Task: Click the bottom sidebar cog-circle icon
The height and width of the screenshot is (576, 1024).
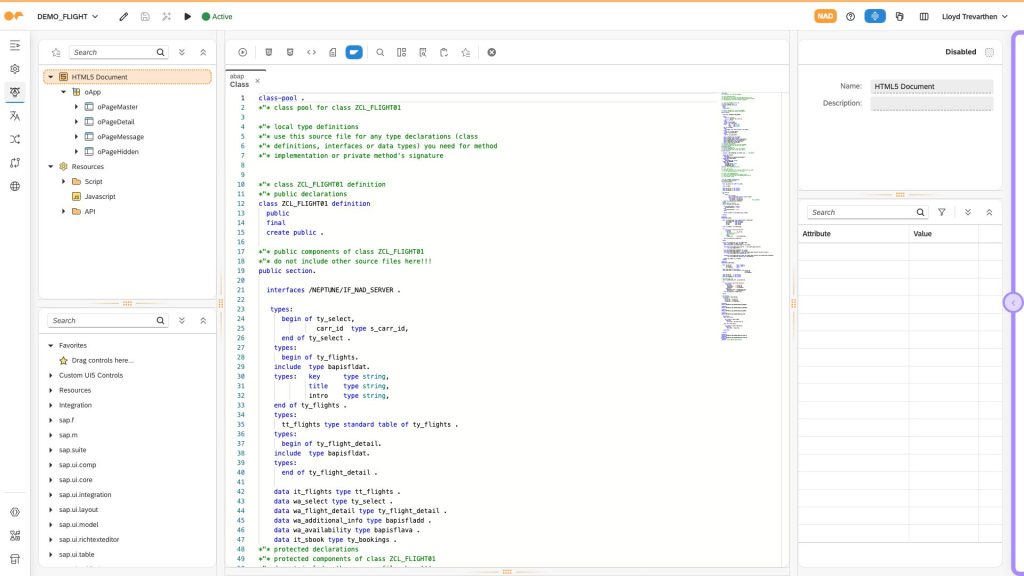Action: [x=15, y=512]
